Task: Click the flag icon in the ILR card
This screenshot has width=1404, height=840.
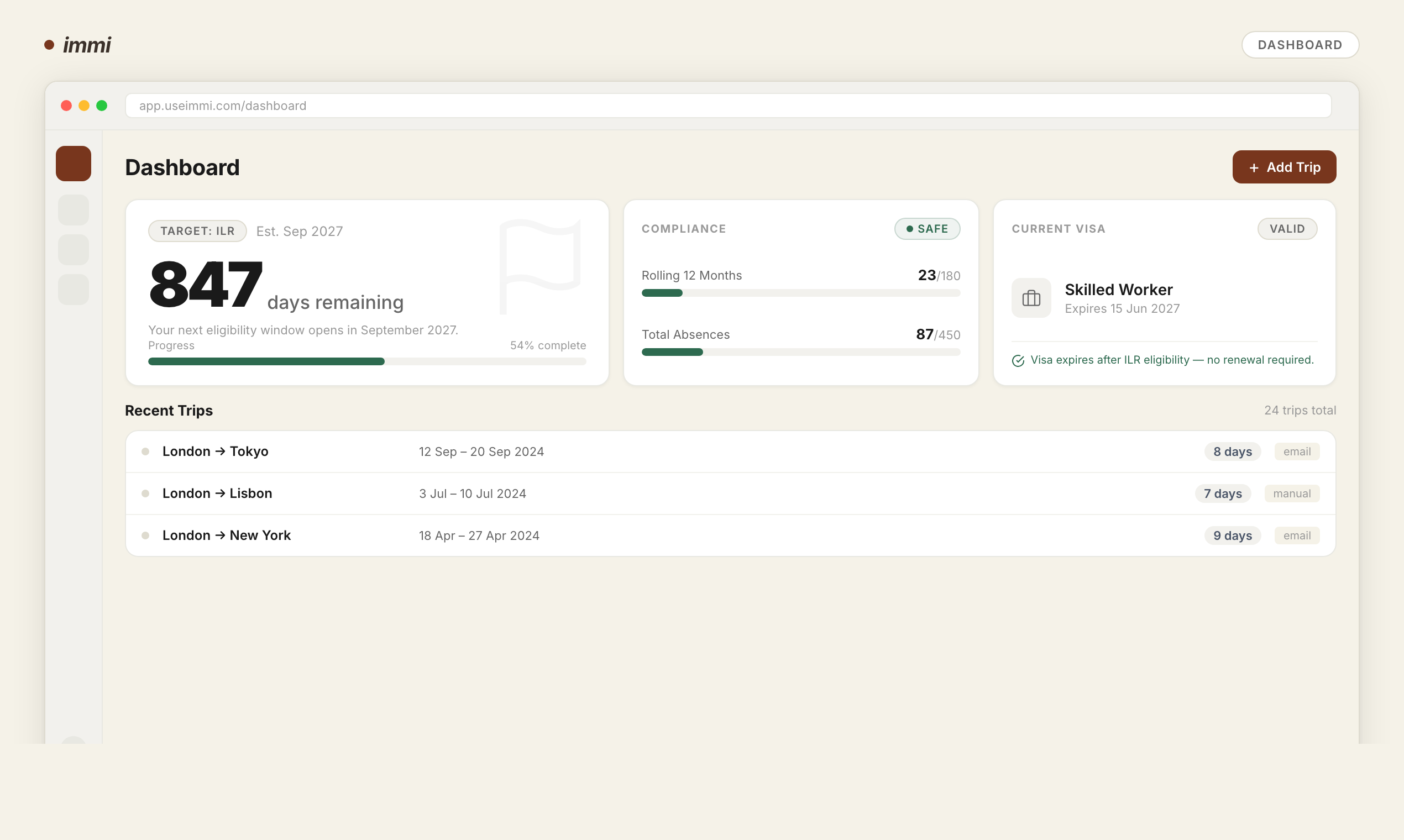Action: click(x=540, y=266)
